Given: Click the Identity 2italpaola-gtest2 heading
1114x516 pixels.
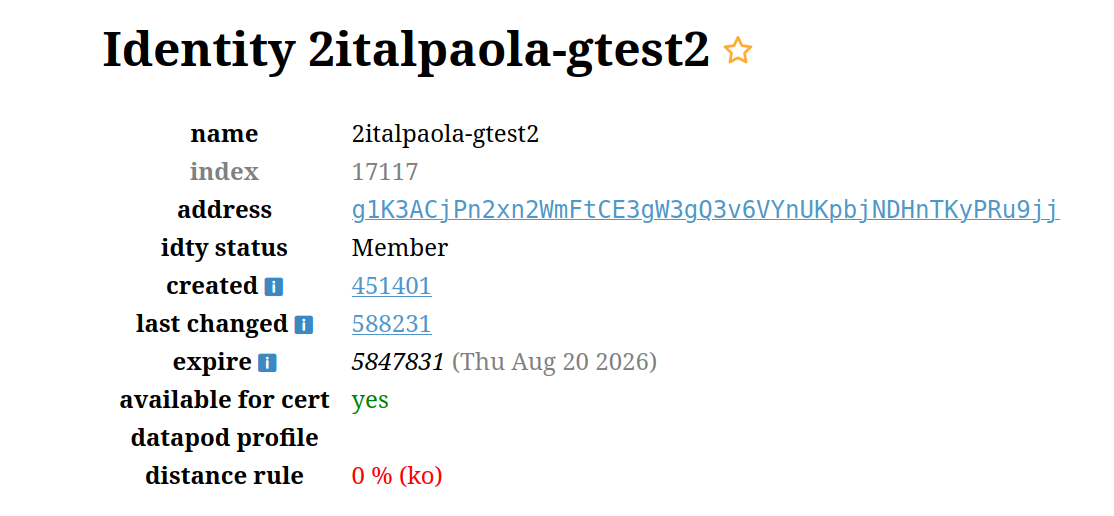Looking at the screenshot, I should pos(405,50).
